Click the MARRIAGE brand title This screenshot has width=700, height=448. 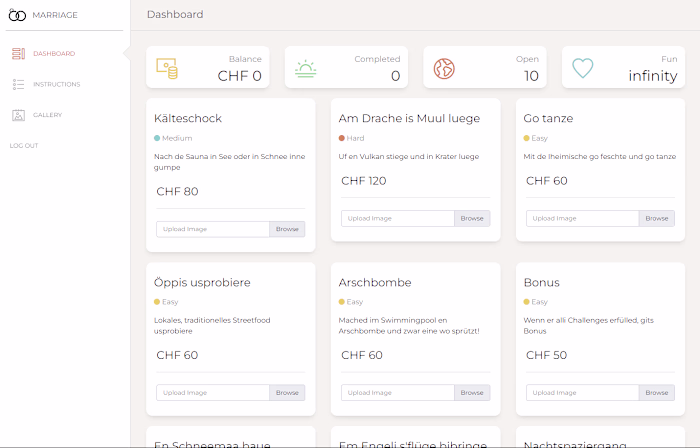pos(55,15)
